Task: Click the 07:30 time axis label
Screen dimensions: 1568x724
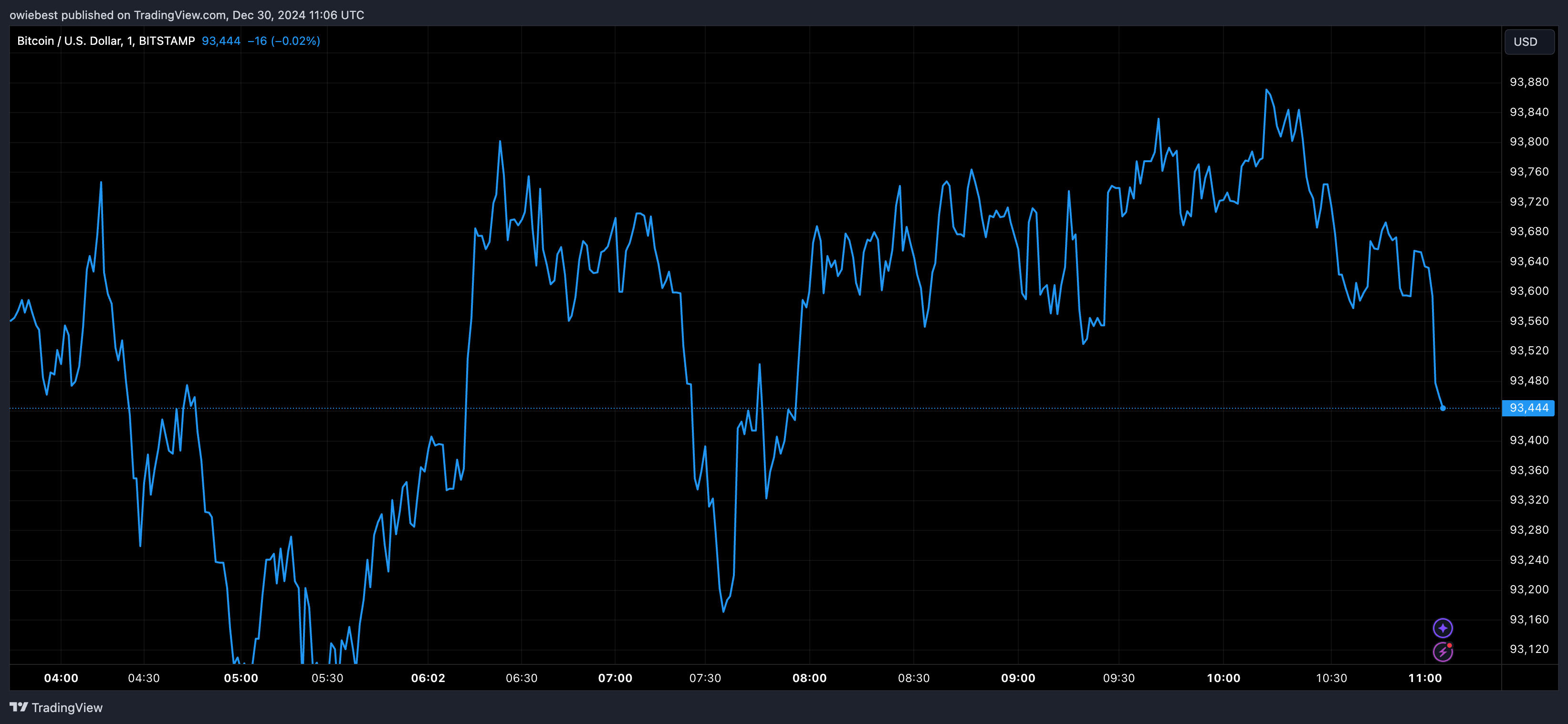Action: click(x=705, y=678)
